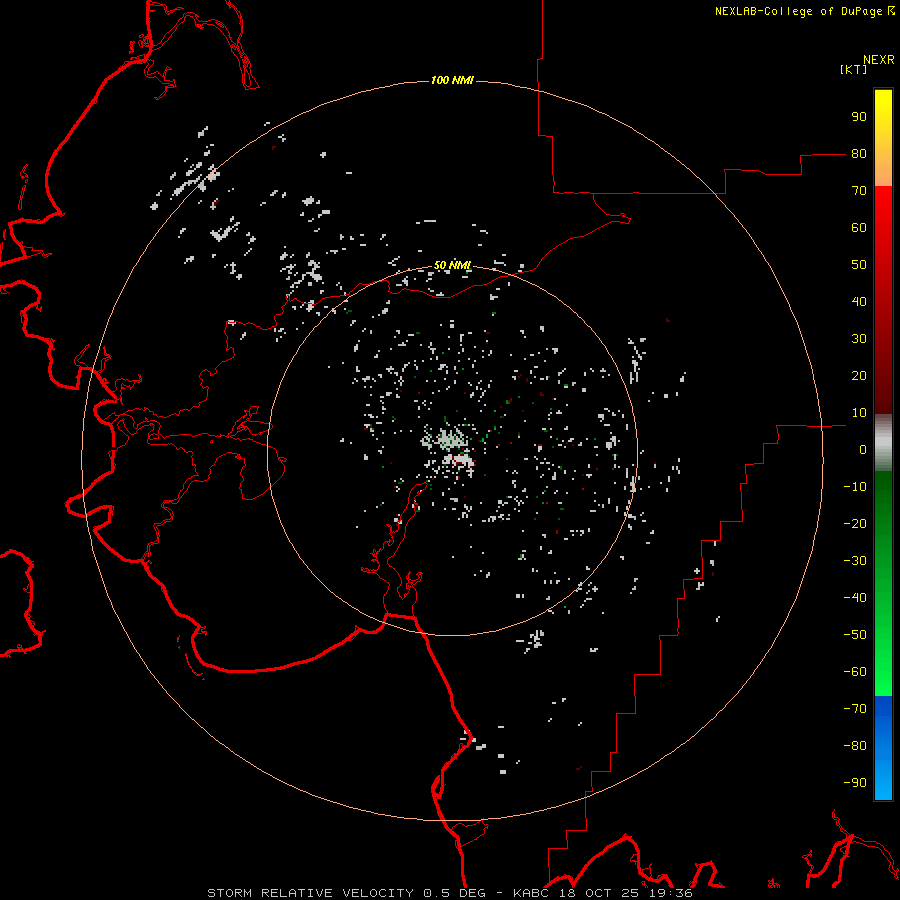Click the 30 value on the velocity scale

click(x=859, y=339)
